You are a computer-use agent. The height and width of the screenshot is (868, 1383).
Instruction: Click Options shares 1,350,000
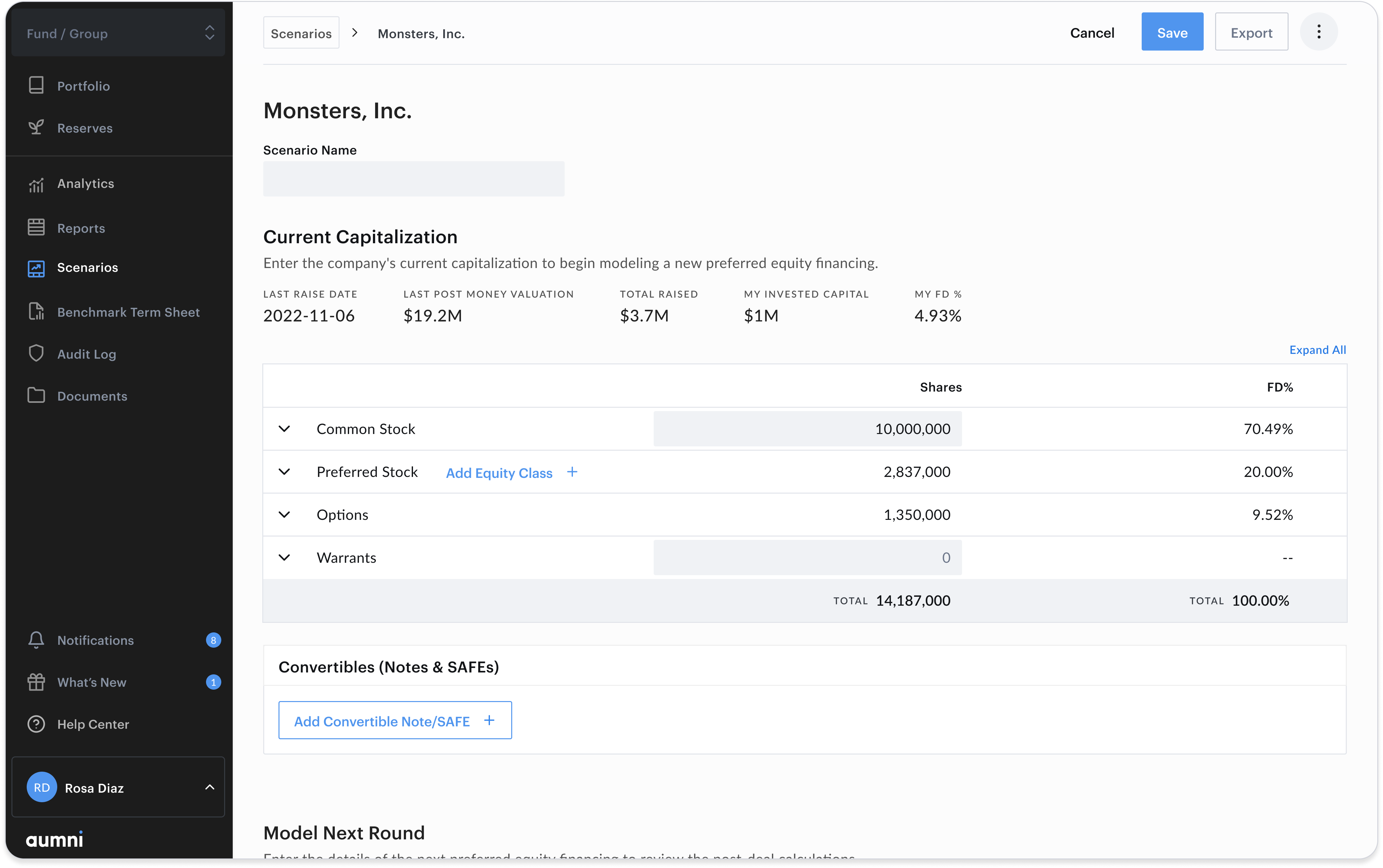tap(917, 515)
